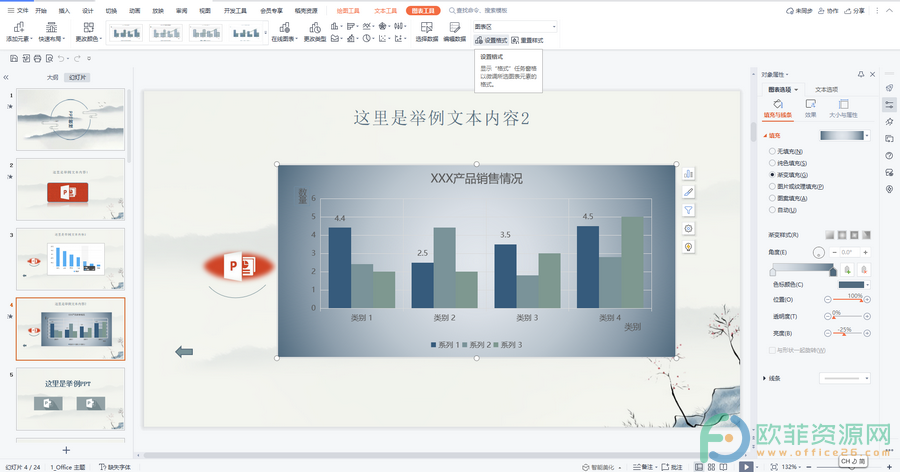
Task: Collapse the 填充 fill section
Action: pos(765,136)
